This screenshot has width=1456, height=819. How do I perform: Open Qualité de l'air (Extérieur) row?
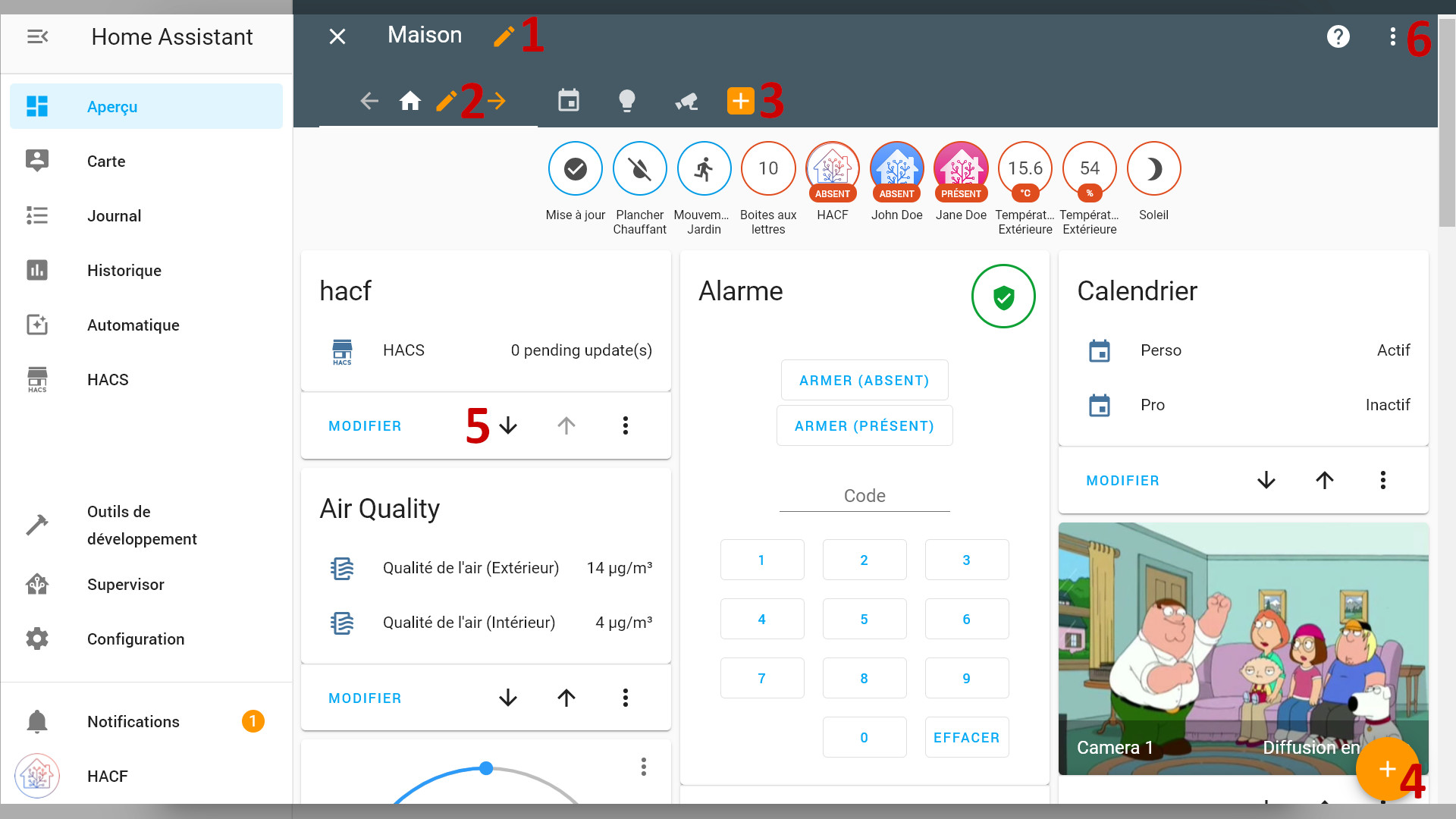[486, 568]
